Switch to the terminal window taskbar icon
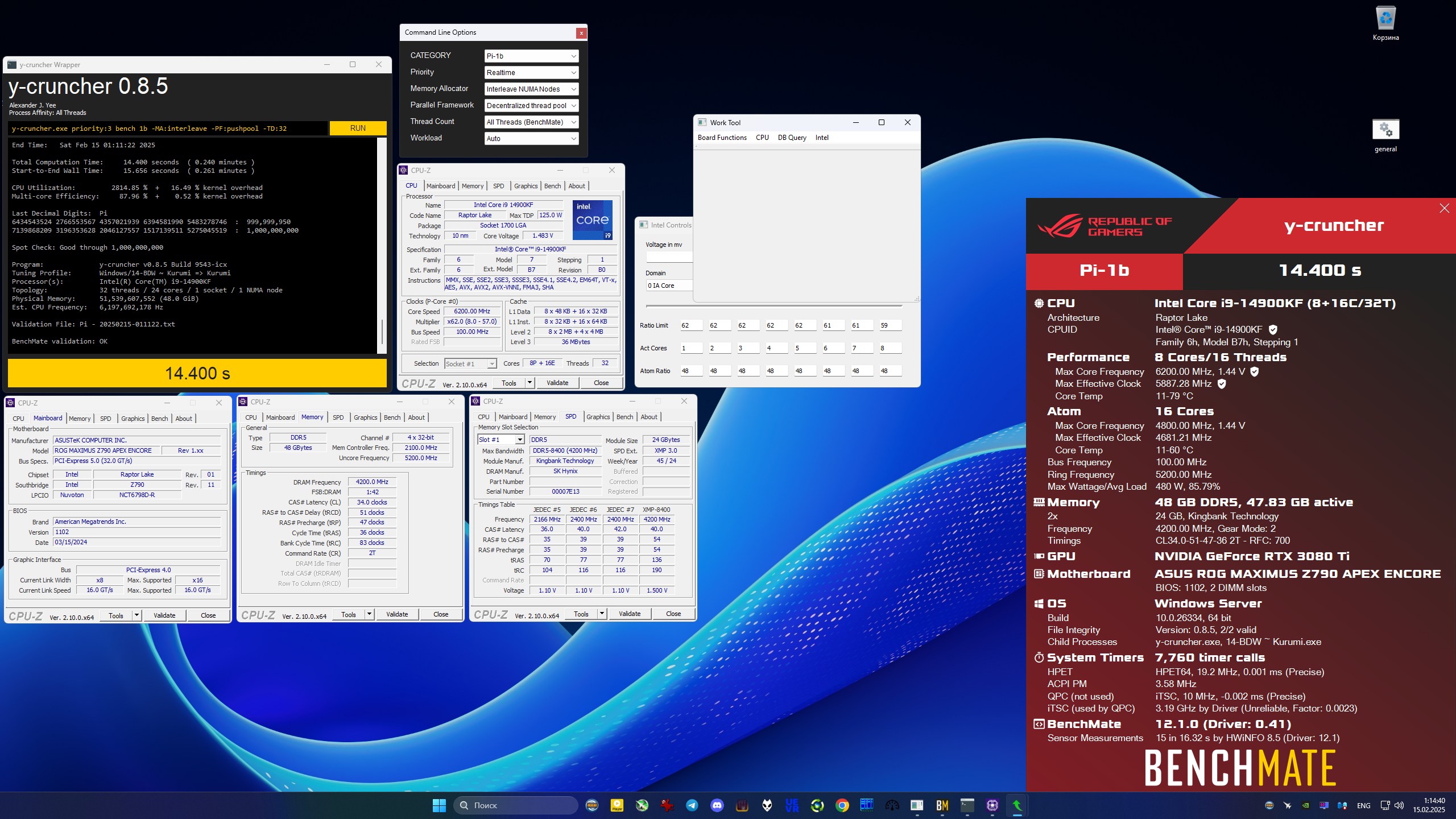The width and height of the screenshot is (1456, 819). pyautogui.click(x=967, y=805)
